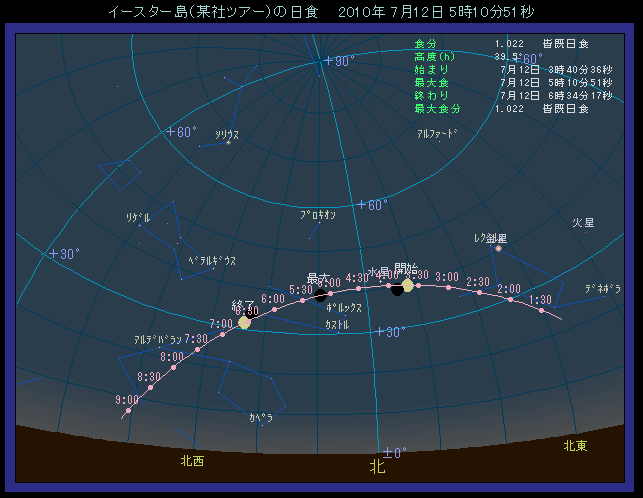
Task: Click the 9:00 dot on the path
Action: [131, 410]
